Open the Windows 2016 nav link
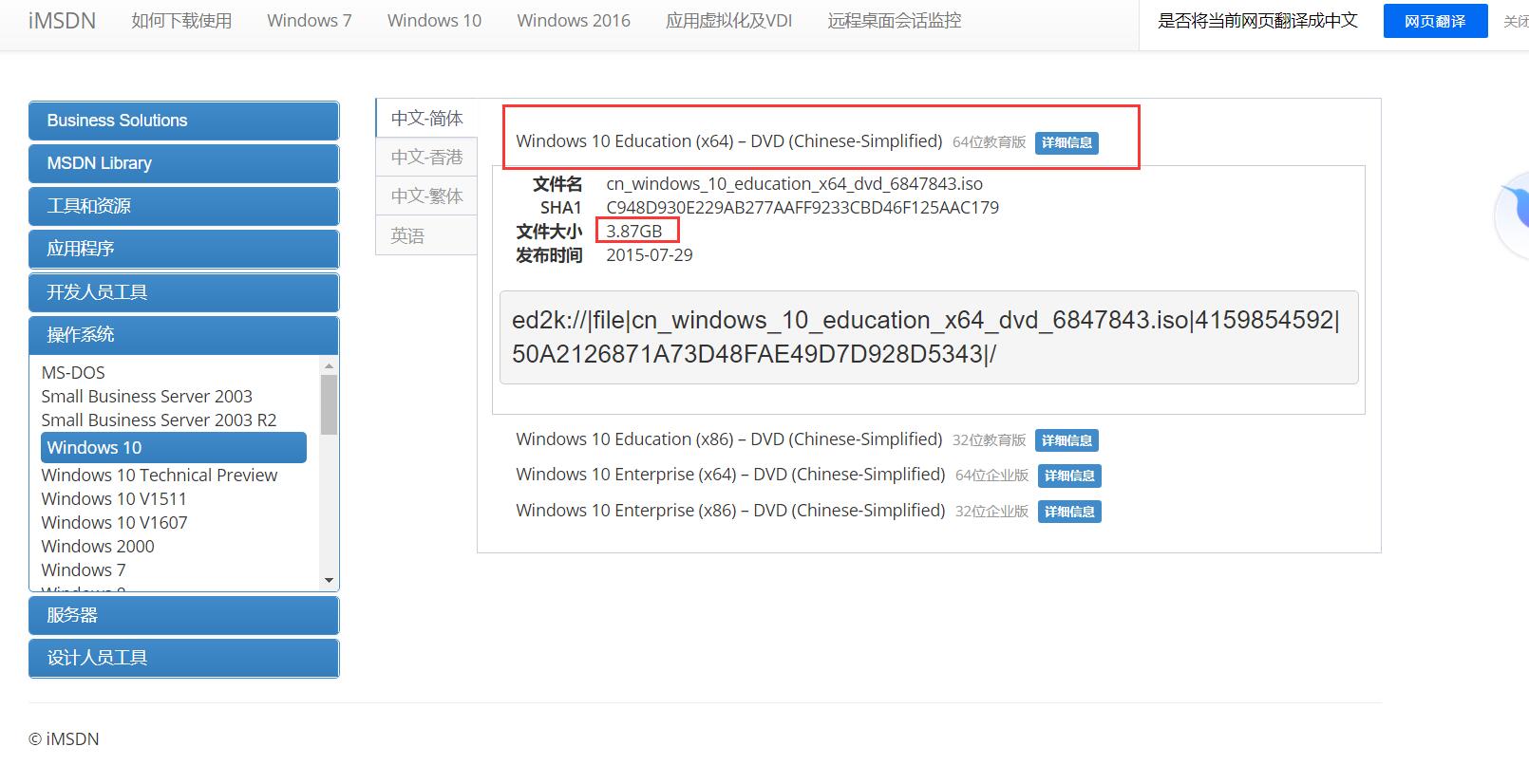The image size is (1529, 784). click(x=574, y=21)
